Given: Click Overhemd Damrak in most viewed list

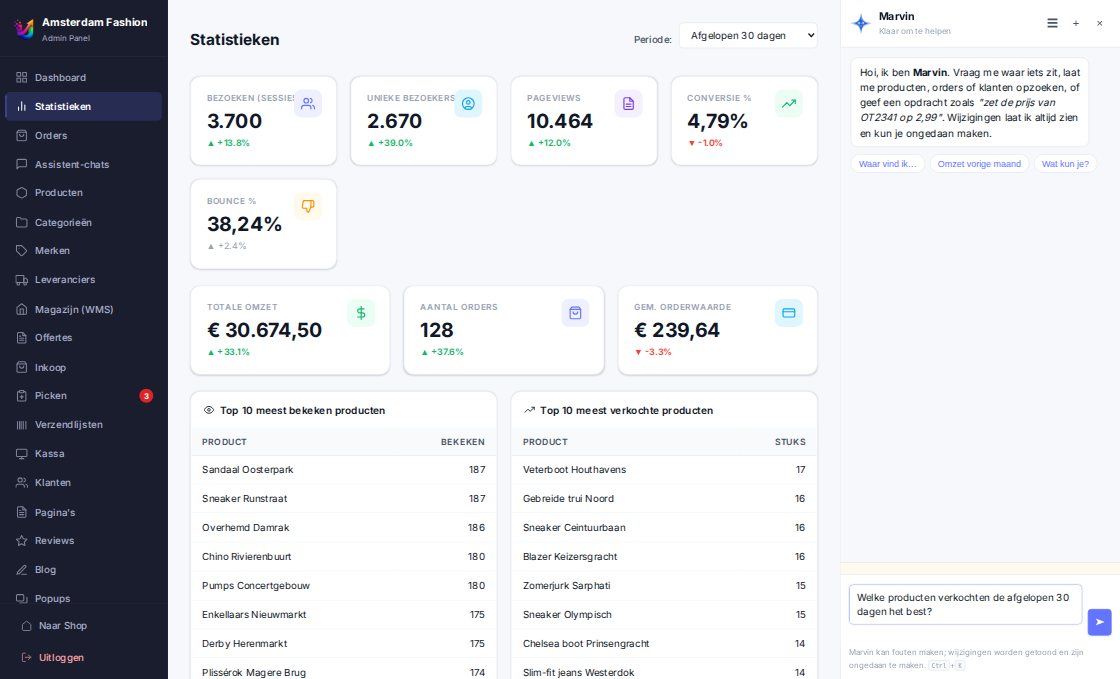Looking at the screenshot, I should coord(246,528).
